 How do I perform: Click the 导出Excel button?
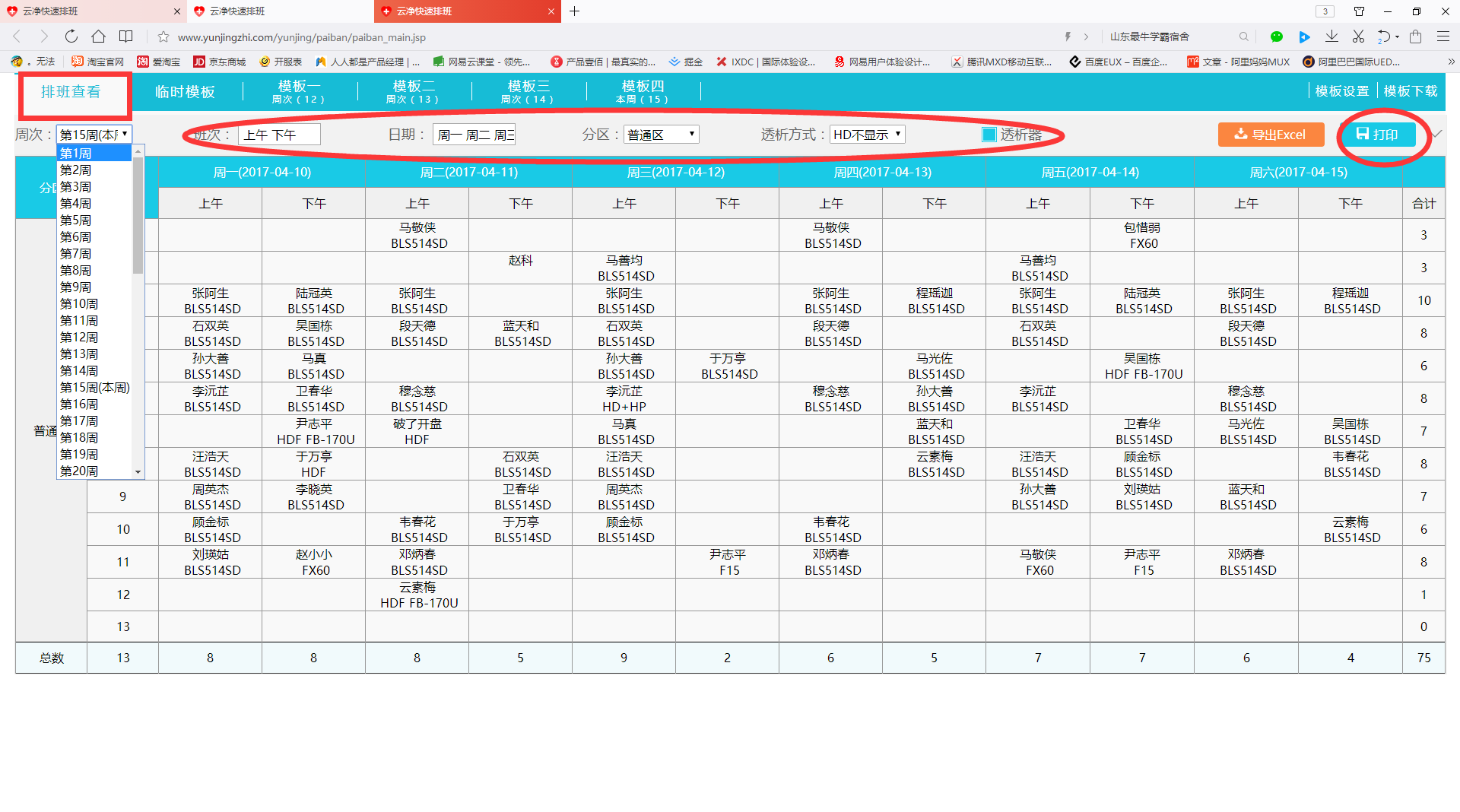(x=1270, y=135)
